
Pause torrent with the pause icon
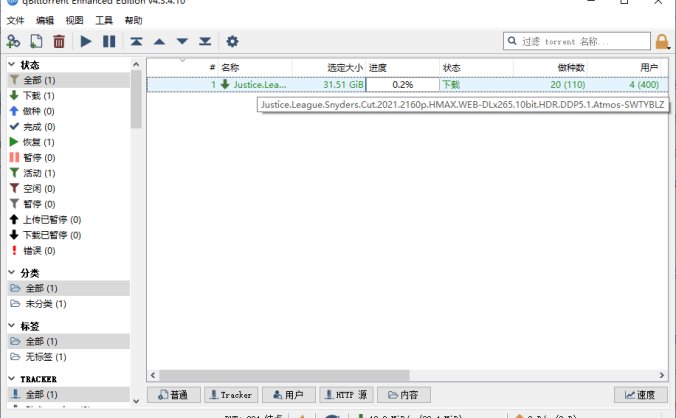tap(109, 41)
